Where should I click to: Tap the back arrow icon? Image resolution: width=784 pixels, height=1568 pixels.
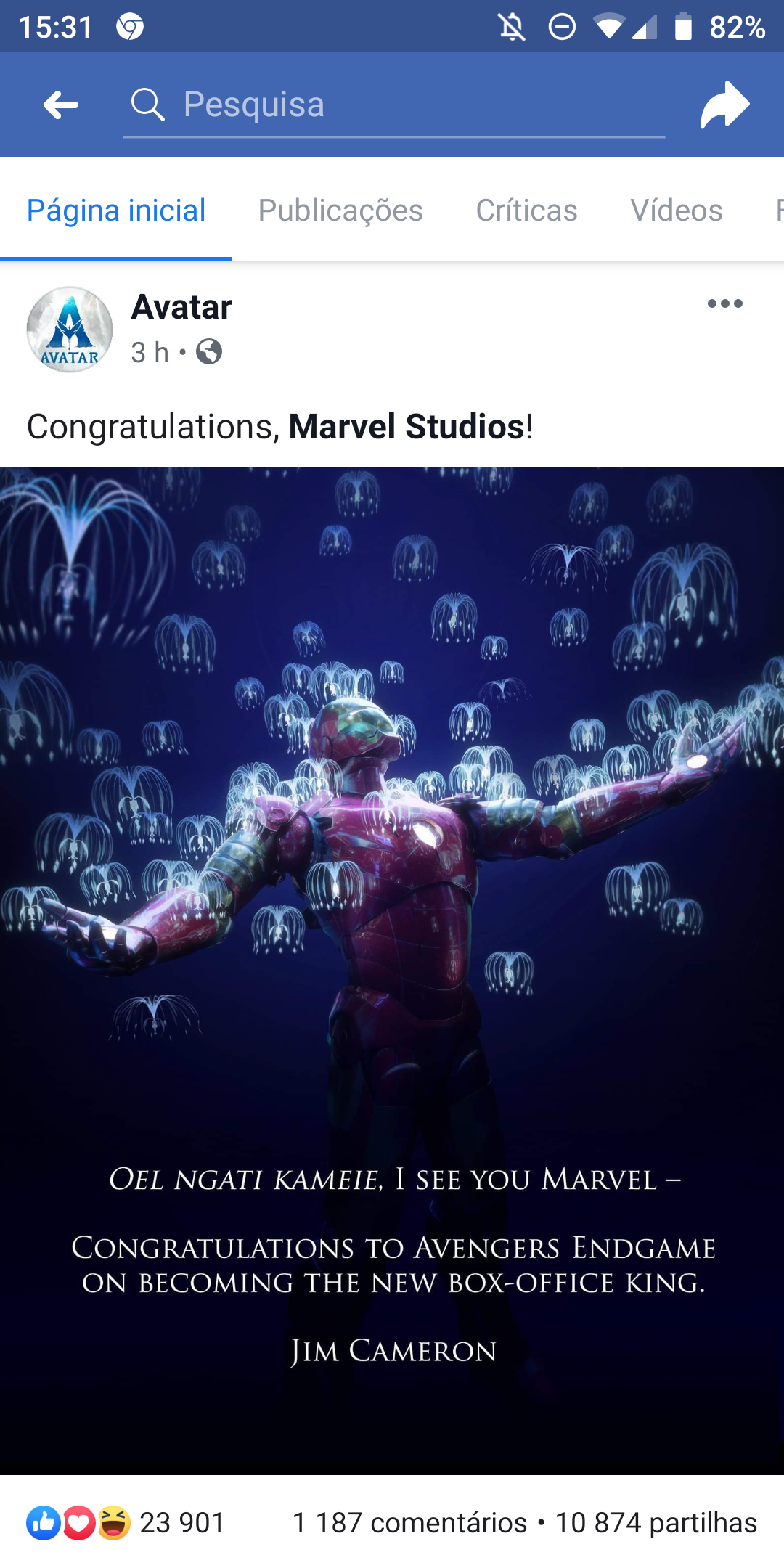click(x=61, y=105)
